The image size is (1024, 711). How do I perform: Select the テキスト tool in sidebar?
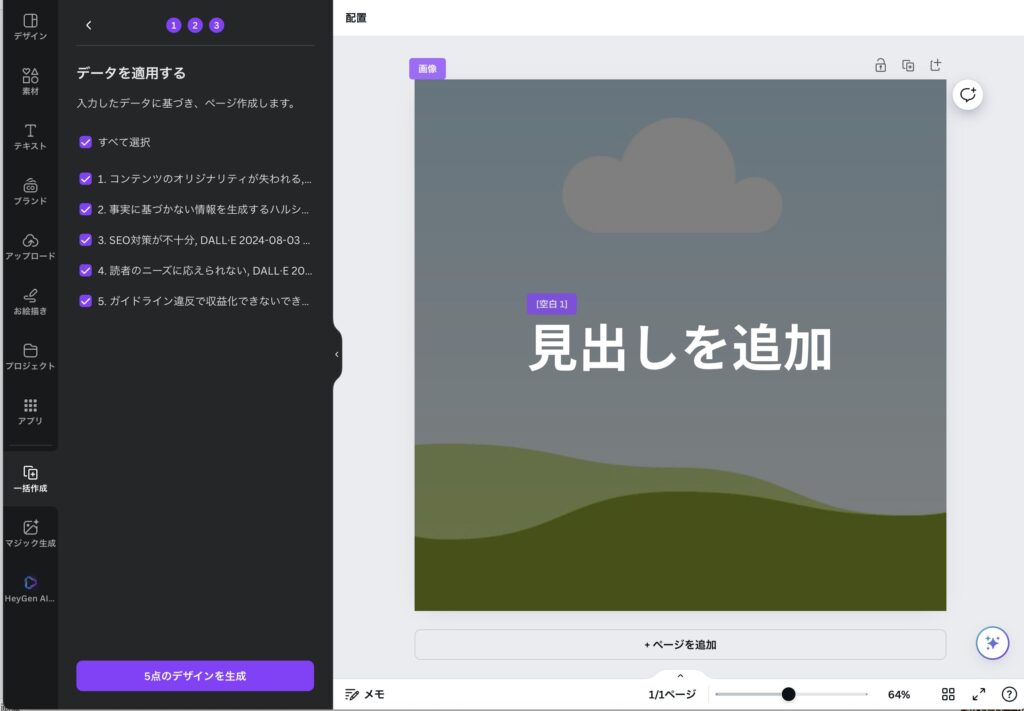(30, 137)
